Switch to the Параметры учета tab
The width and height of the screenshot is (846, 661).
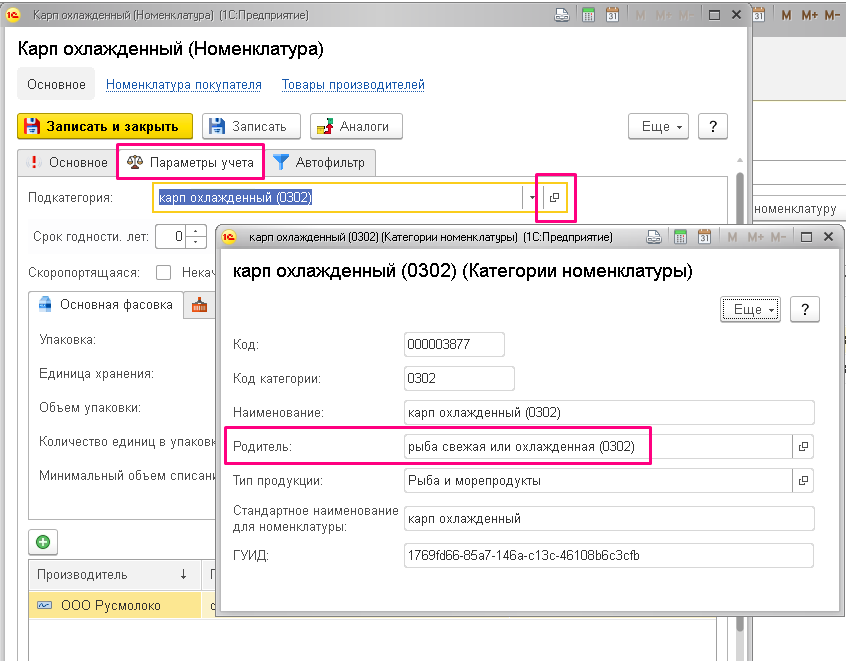tap(190, 162)
